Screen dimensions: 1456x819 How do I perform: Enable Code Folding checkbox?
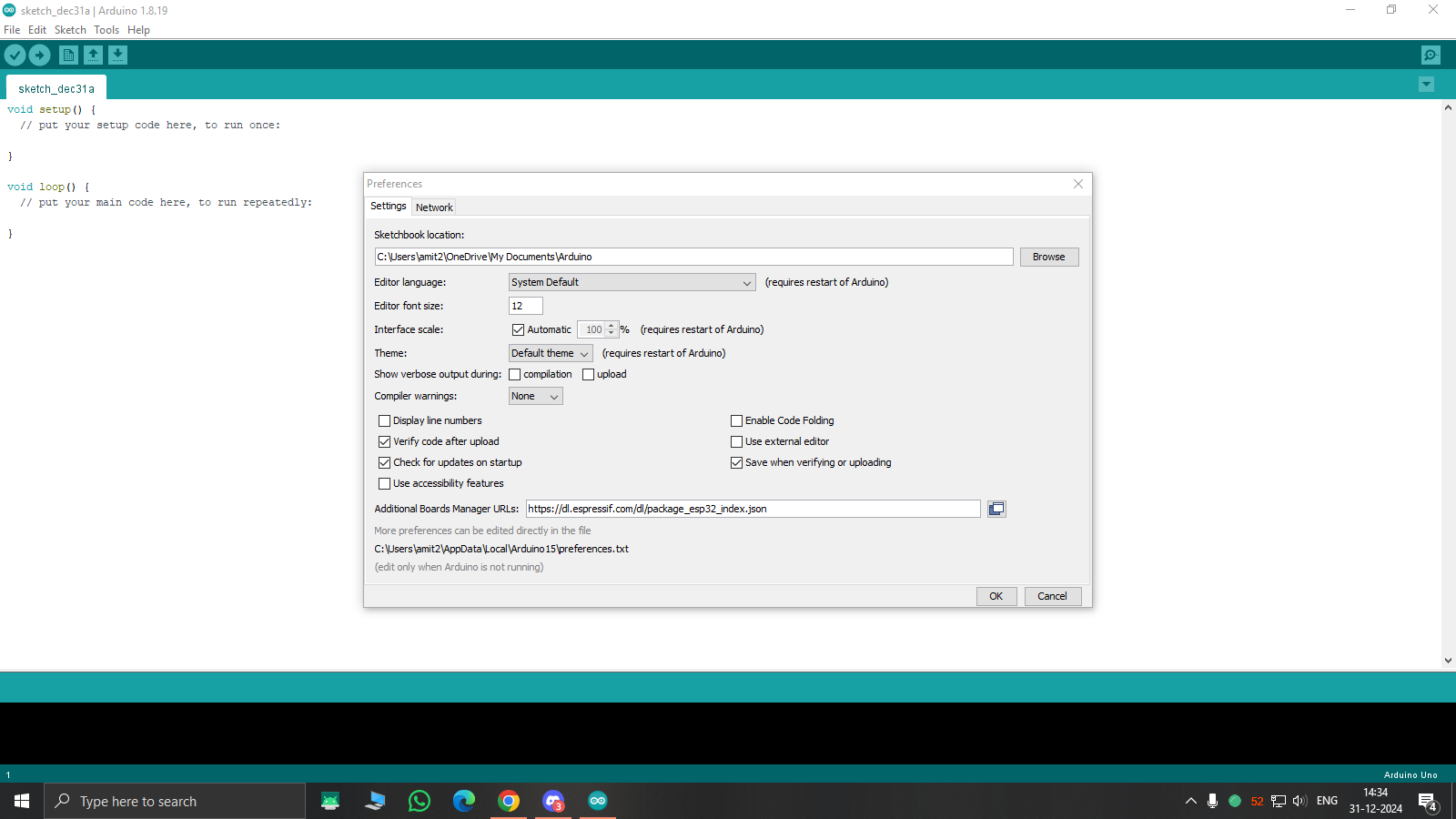click(736, 420)
